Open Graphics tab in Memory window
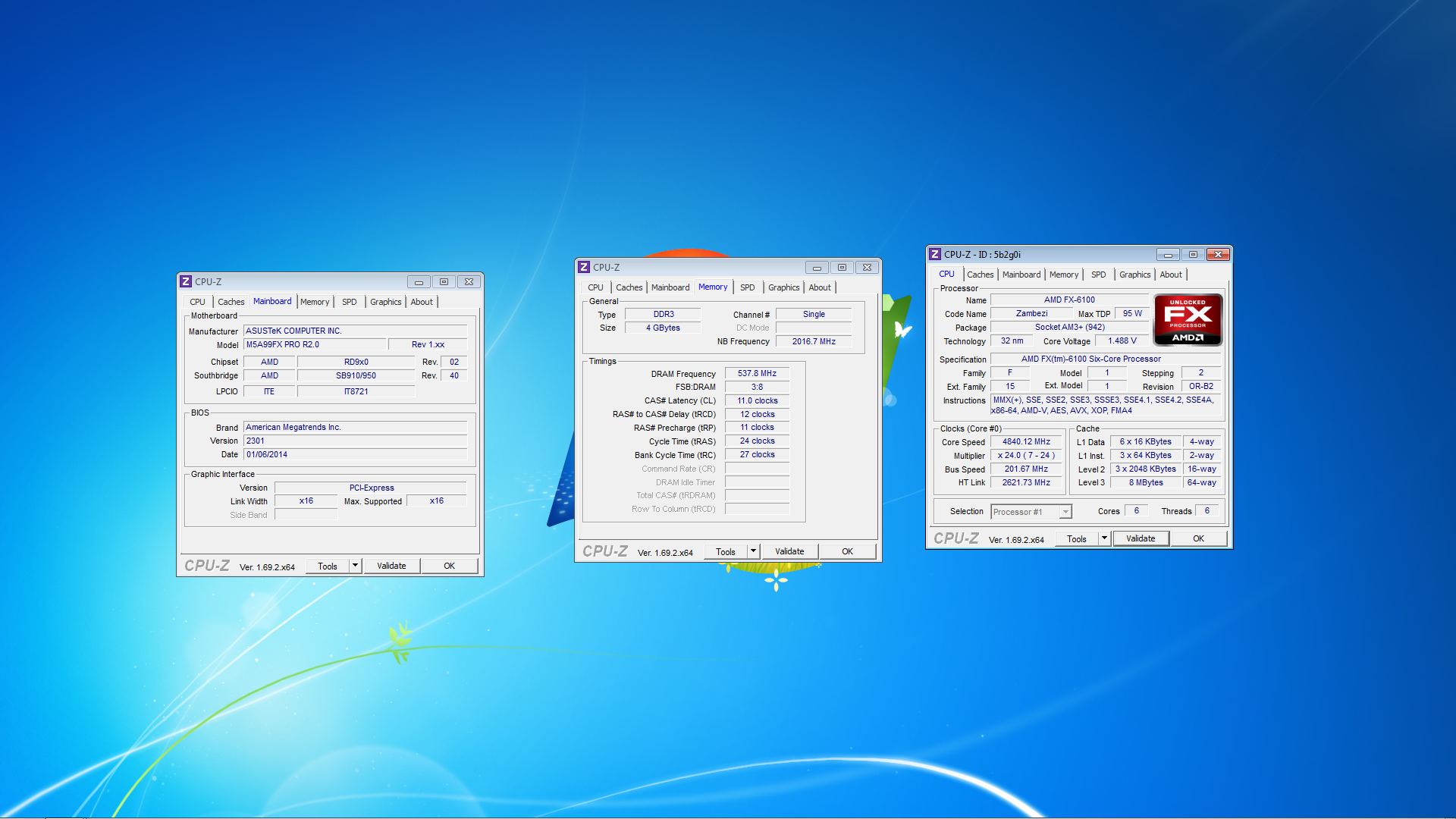Image resolution: width=1456 pixels, height=819 pixels. coord(783,287)
